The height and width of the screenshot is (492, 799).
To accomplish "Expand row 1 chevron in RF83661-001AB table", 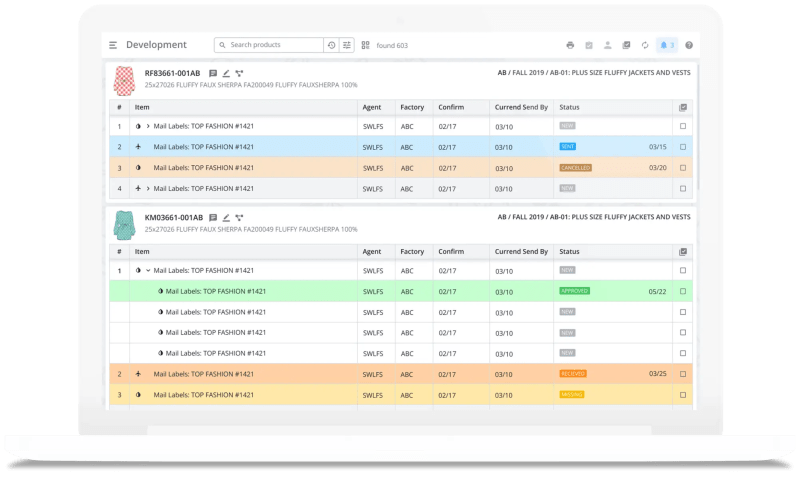I will (x=148, y=126).
